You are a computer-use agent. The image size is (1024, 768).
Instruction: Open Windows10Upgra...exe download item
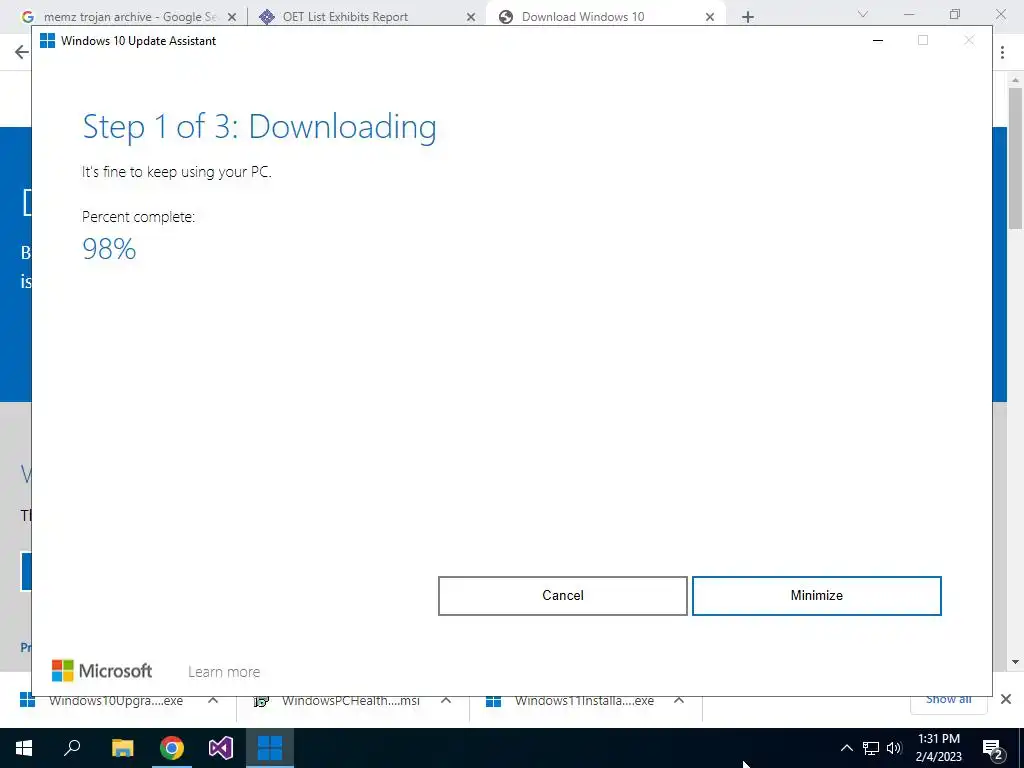[x=116, y=701]
